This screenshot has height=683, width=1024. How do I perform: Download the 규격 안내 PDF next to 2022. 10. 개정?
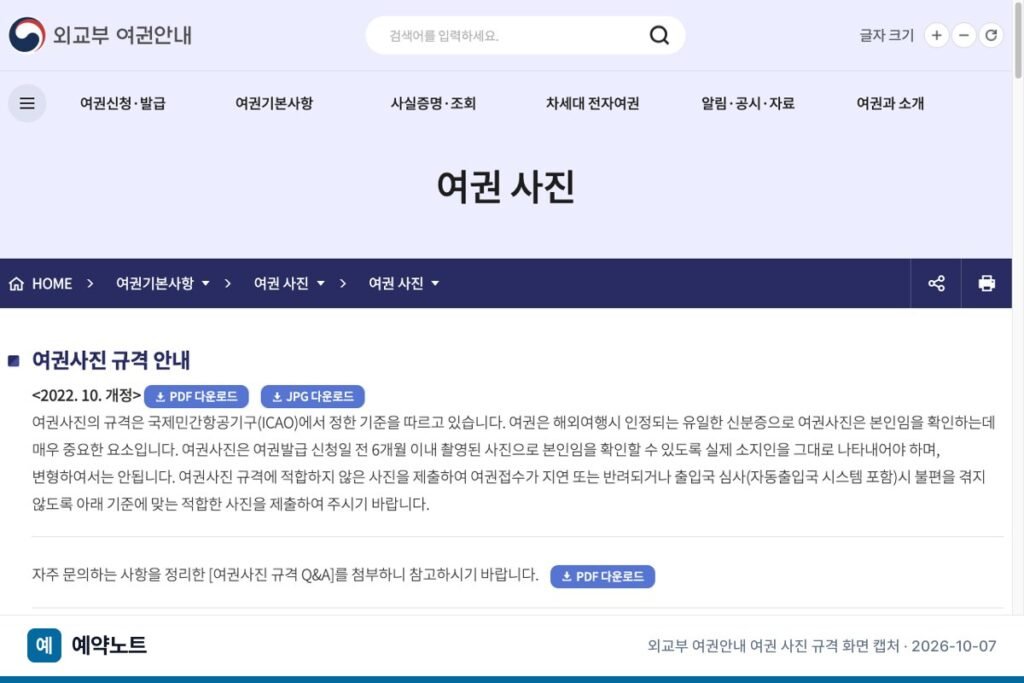196,396
